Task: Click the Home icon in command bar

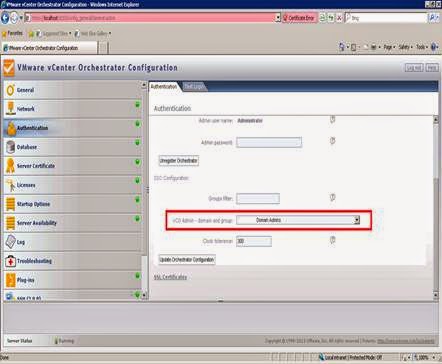Action: pyautogui.click(x=342, y=47)
